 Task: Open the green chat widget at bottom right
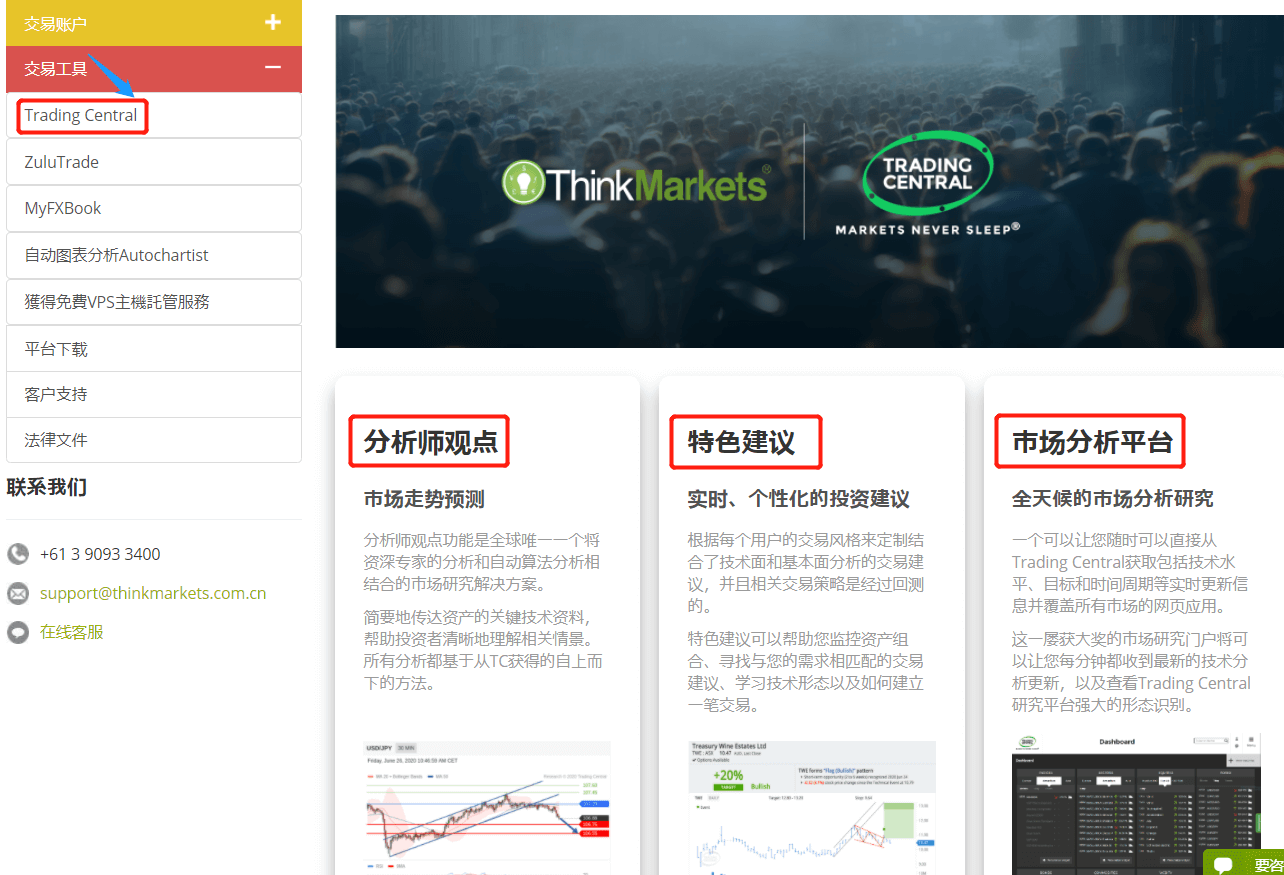tap(1244, 864)
